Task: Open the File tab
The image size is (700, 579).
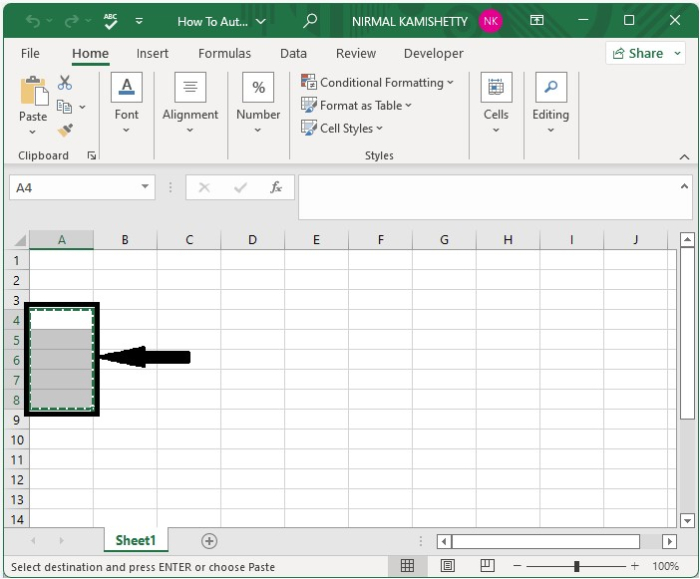Action: [x=30, y=54]
